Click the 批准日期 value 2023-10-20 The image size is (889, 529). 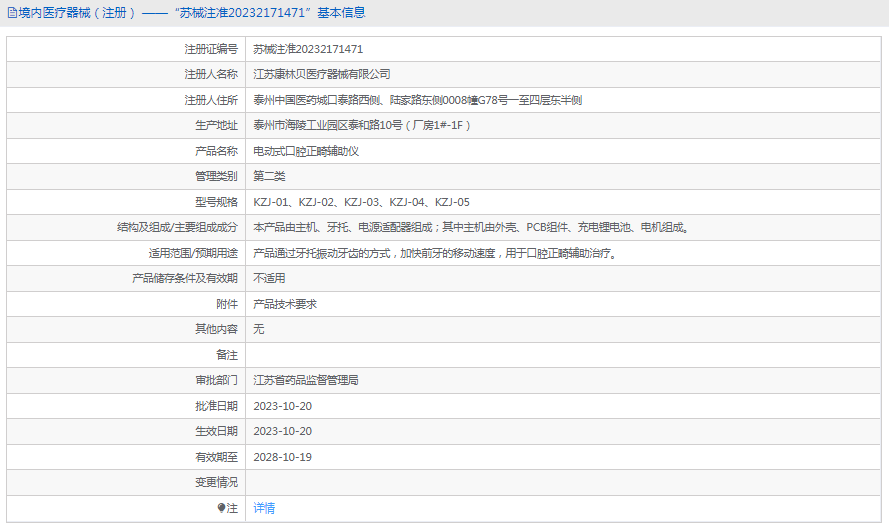click(282, 407)
